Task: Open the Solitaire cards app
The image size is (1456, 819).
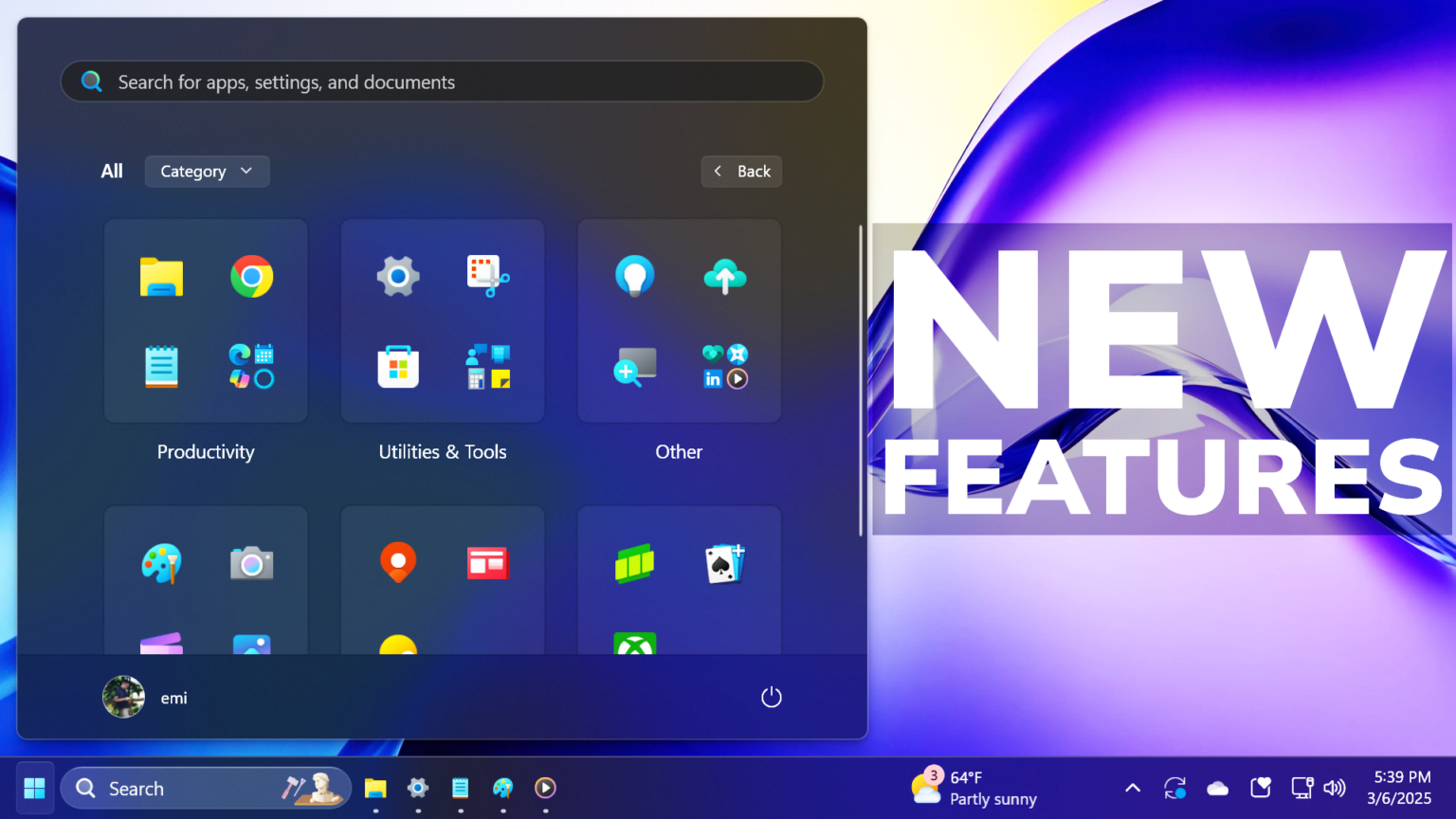Action: pyautogui.click(x=725, y=564)
